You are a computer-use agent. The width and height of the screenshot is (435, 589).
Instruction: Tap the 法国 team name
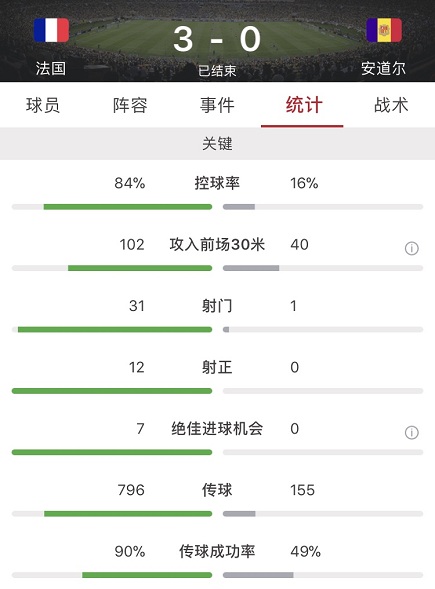coord(51,68)
